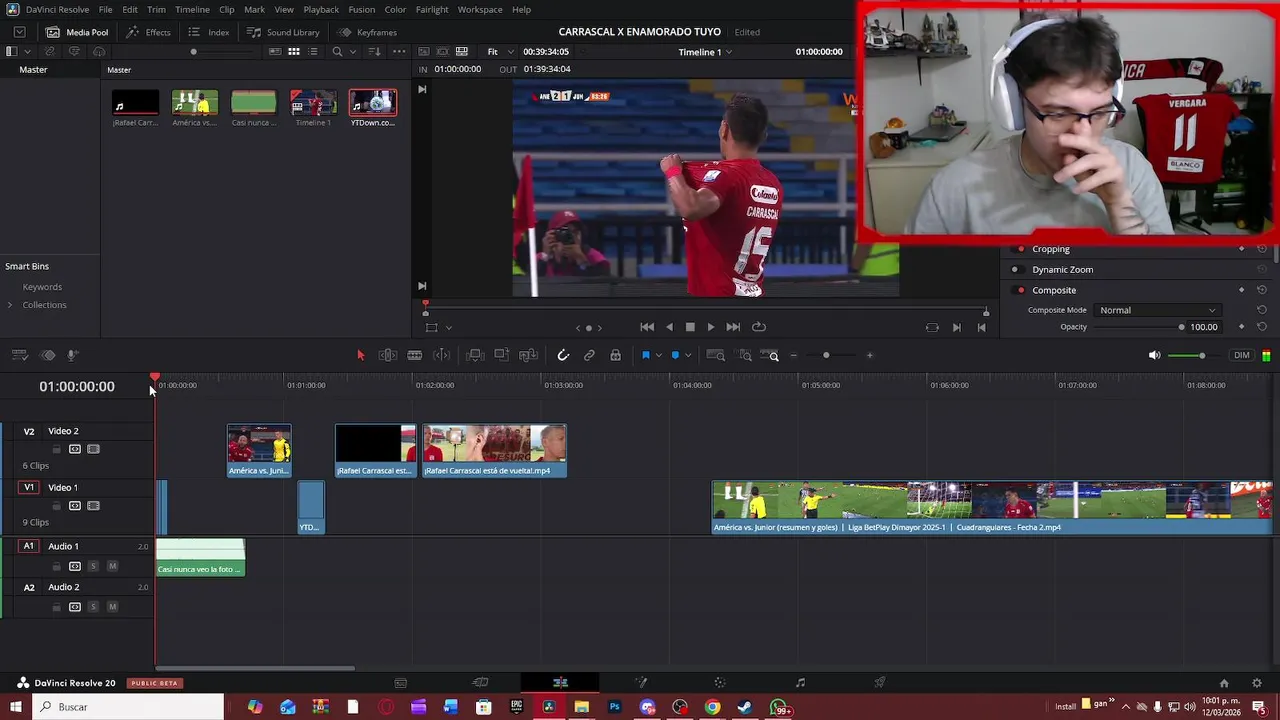Click the DIM audio button
The width and height of the screenshot is (1280, 720).
(x=1242, y=355)
